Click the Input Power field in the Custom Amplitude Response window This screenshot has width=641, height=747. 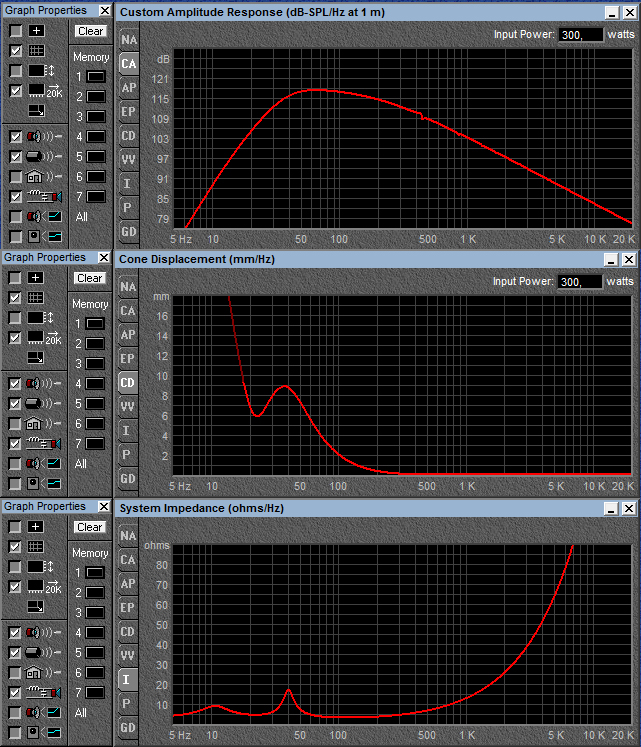[581, 35]
